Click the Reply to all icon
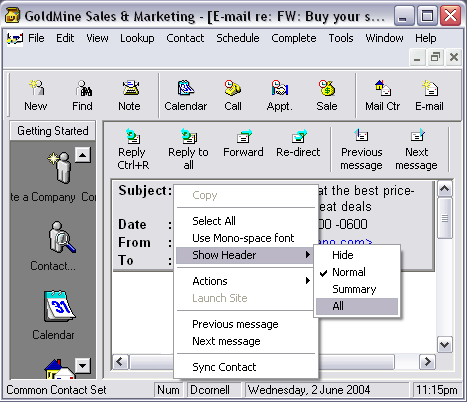Viewport: 467px width, 402px height. [x=188, y=149]
